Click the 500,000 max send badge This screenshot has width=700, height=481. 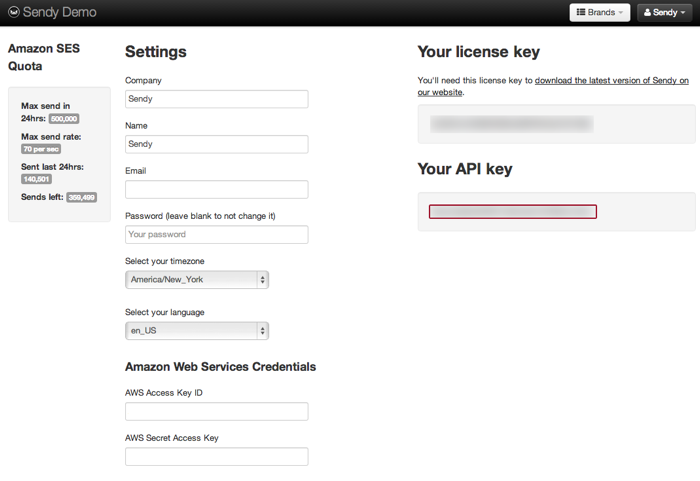pyautogui.click(x=63, y=118)
